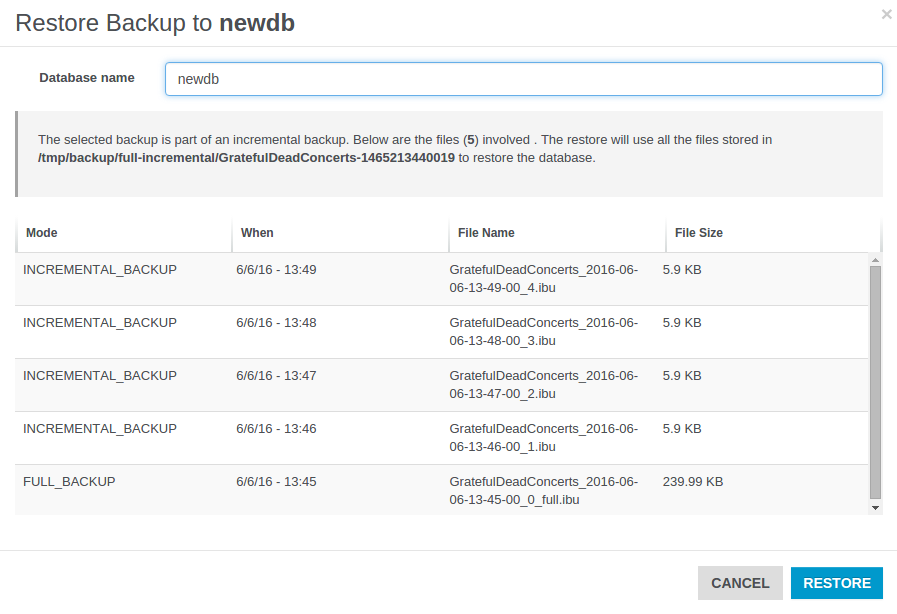Click the table's vertical scrollbar thumb
The width and height of the screenshot is (897, 614).
click(875, 382)
